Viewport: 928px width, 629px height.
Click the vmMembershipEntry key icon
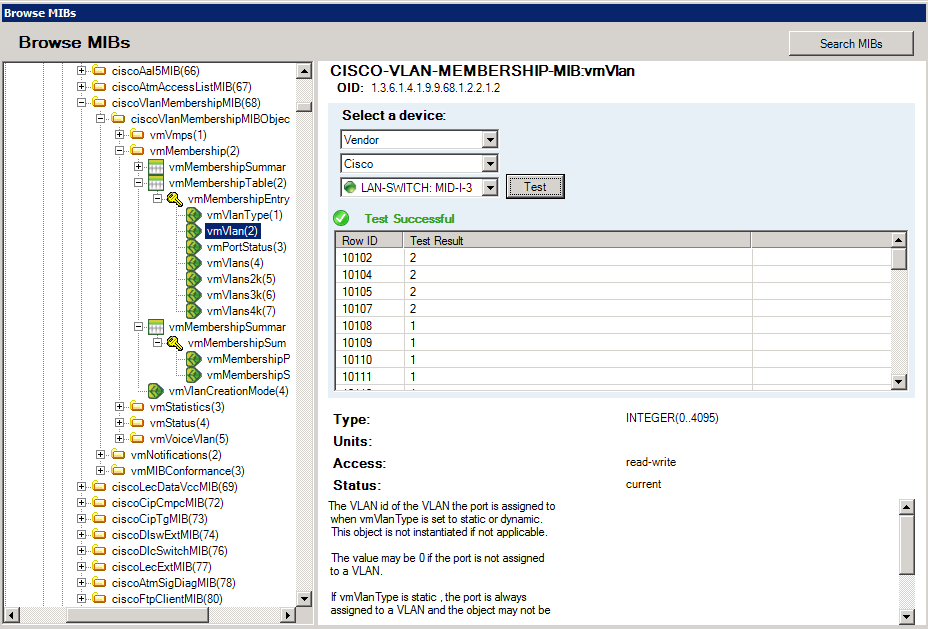pos(175,199)
